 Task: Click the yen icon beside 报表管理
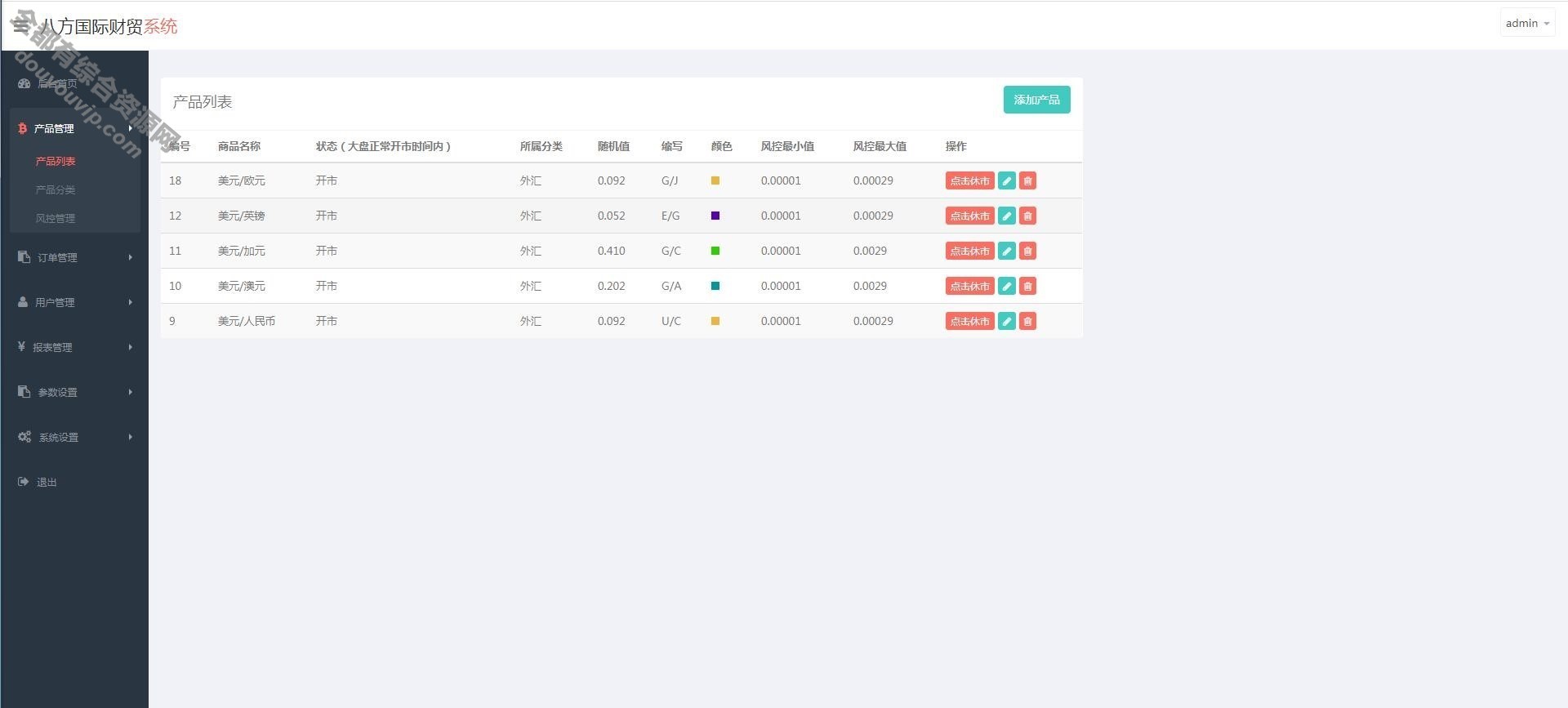point(21,347)
